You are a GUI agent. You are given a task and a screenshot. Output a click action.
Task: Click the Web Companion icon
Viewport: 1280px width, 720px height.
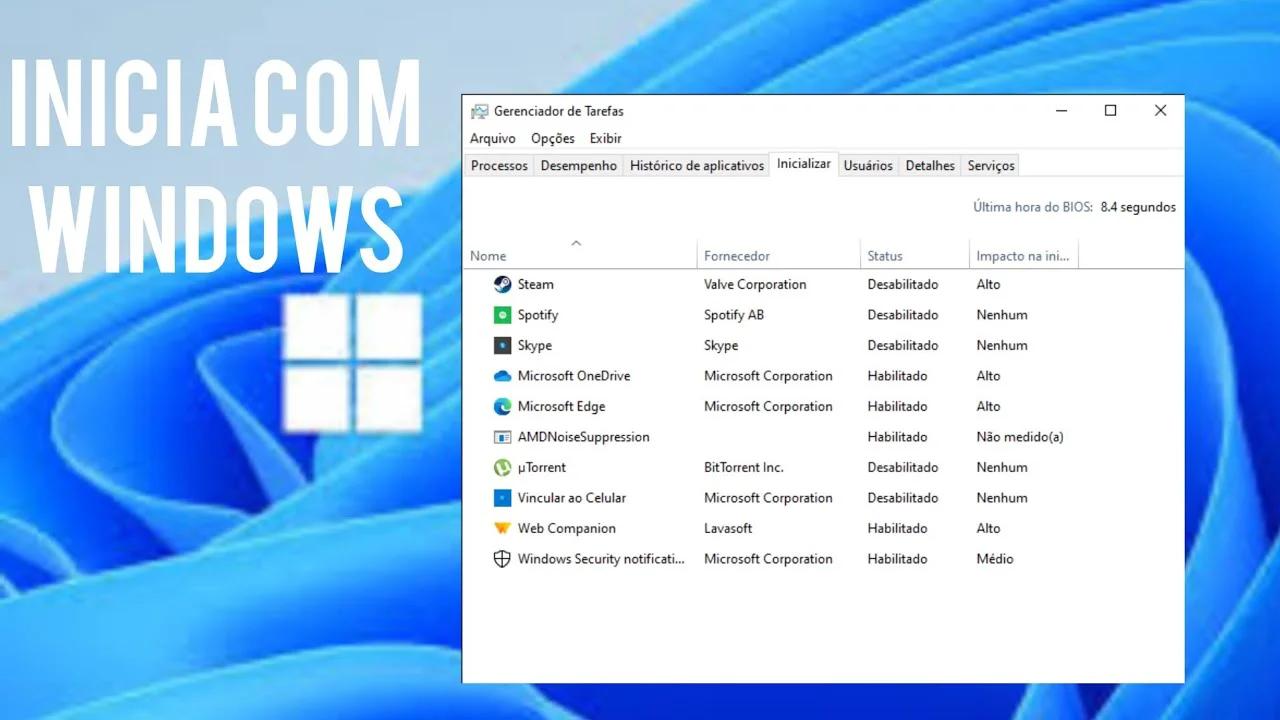pyautogui.click(x=502, y=529)
